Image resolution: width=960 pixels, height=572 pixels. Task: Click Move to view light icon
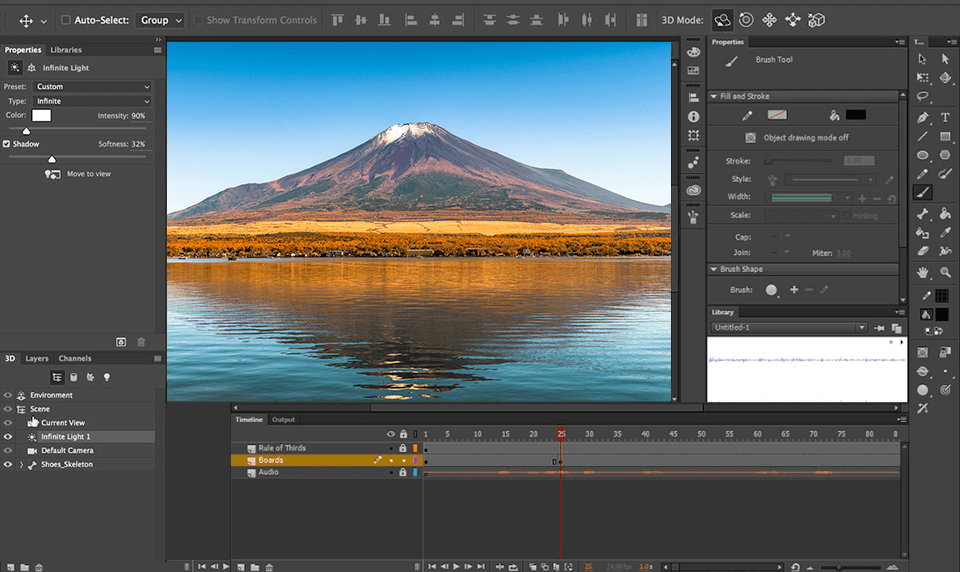(53, 174)
